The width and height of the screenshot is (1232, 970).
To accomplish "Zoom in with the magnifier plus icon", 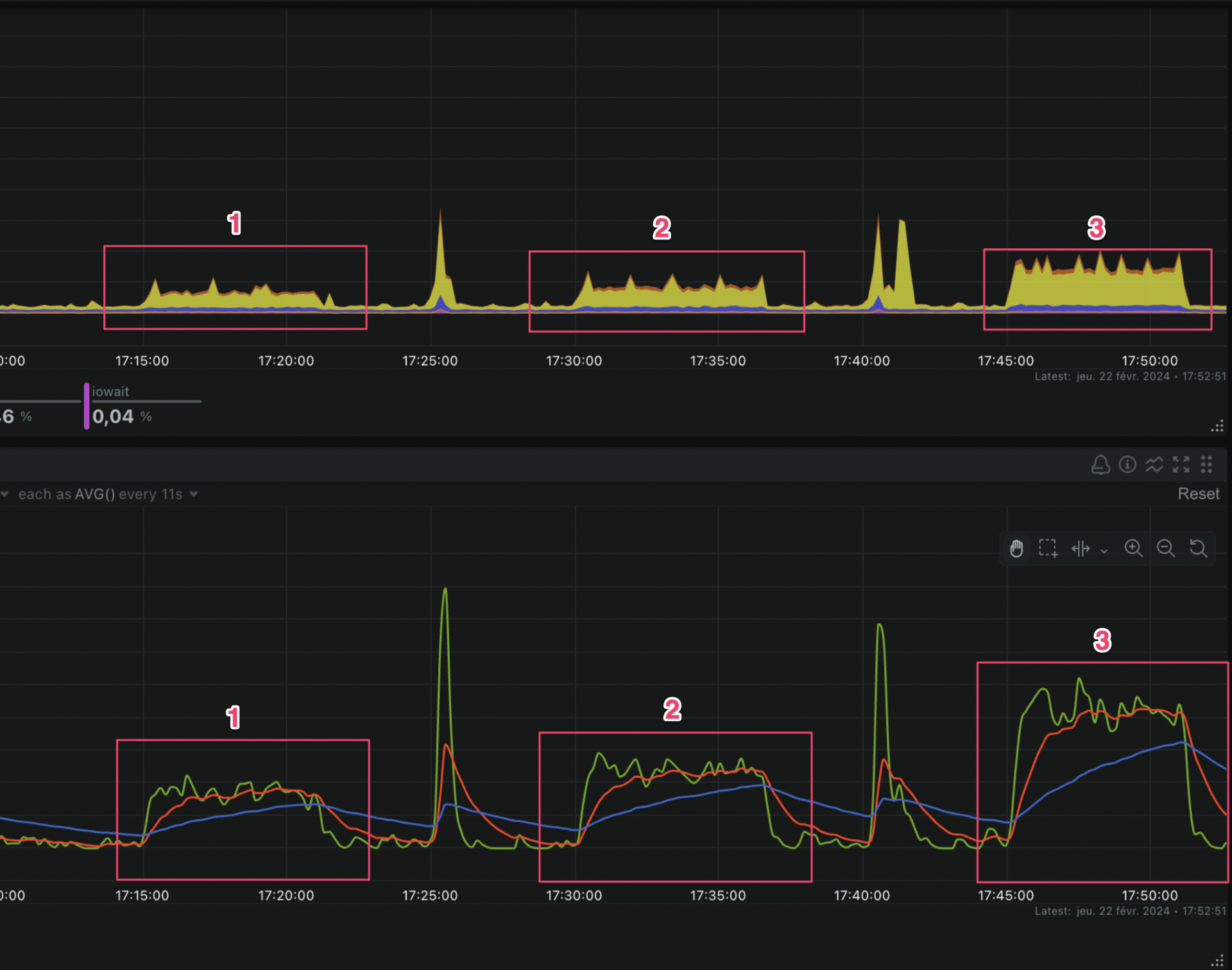I will (x=1133, y=549).
